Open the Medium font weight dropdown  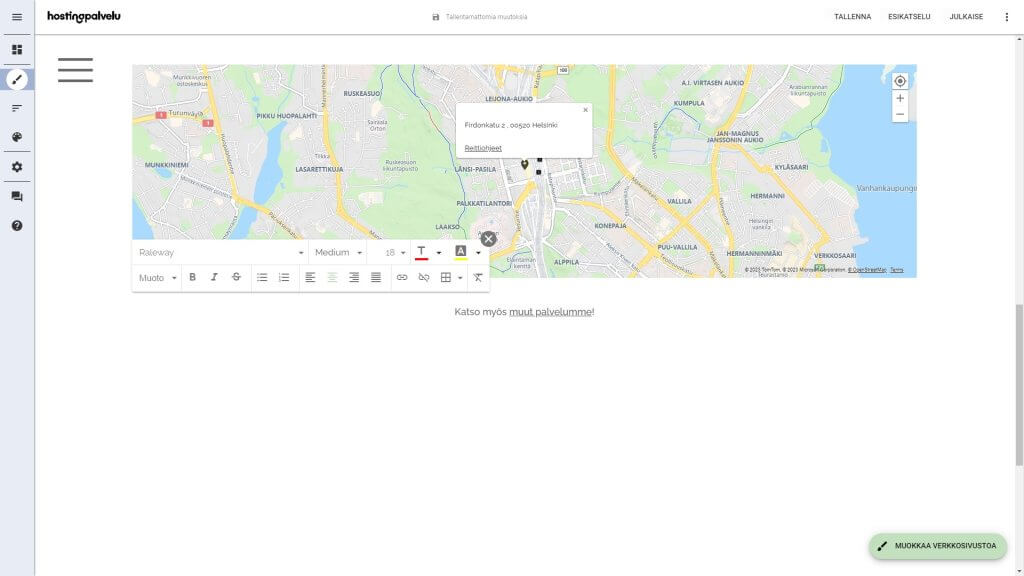coord(338,253)
